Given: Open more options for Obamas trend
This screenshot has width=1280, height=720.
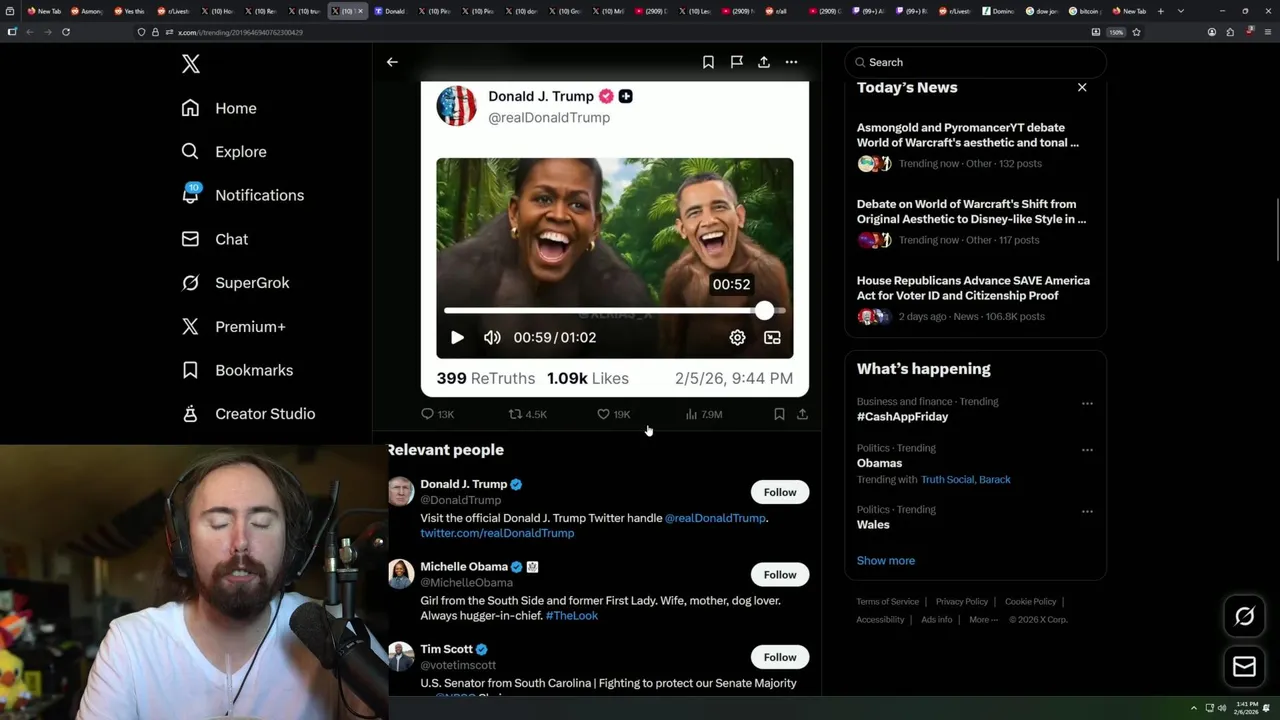Looking at the screenshot, I should [1087, 450].
